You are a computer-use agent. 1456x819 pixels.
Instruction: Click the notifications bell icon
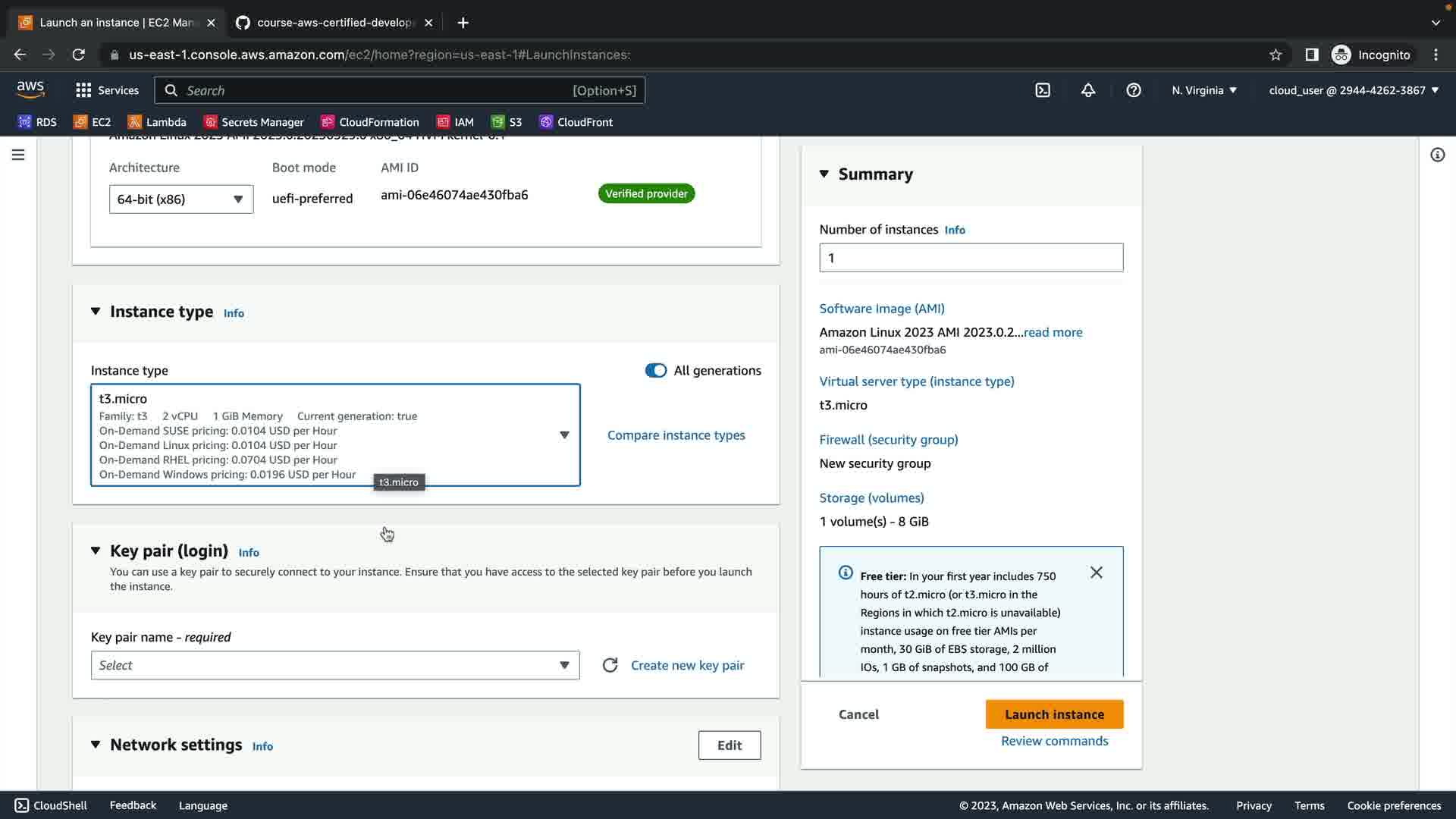pos(1088,90)
